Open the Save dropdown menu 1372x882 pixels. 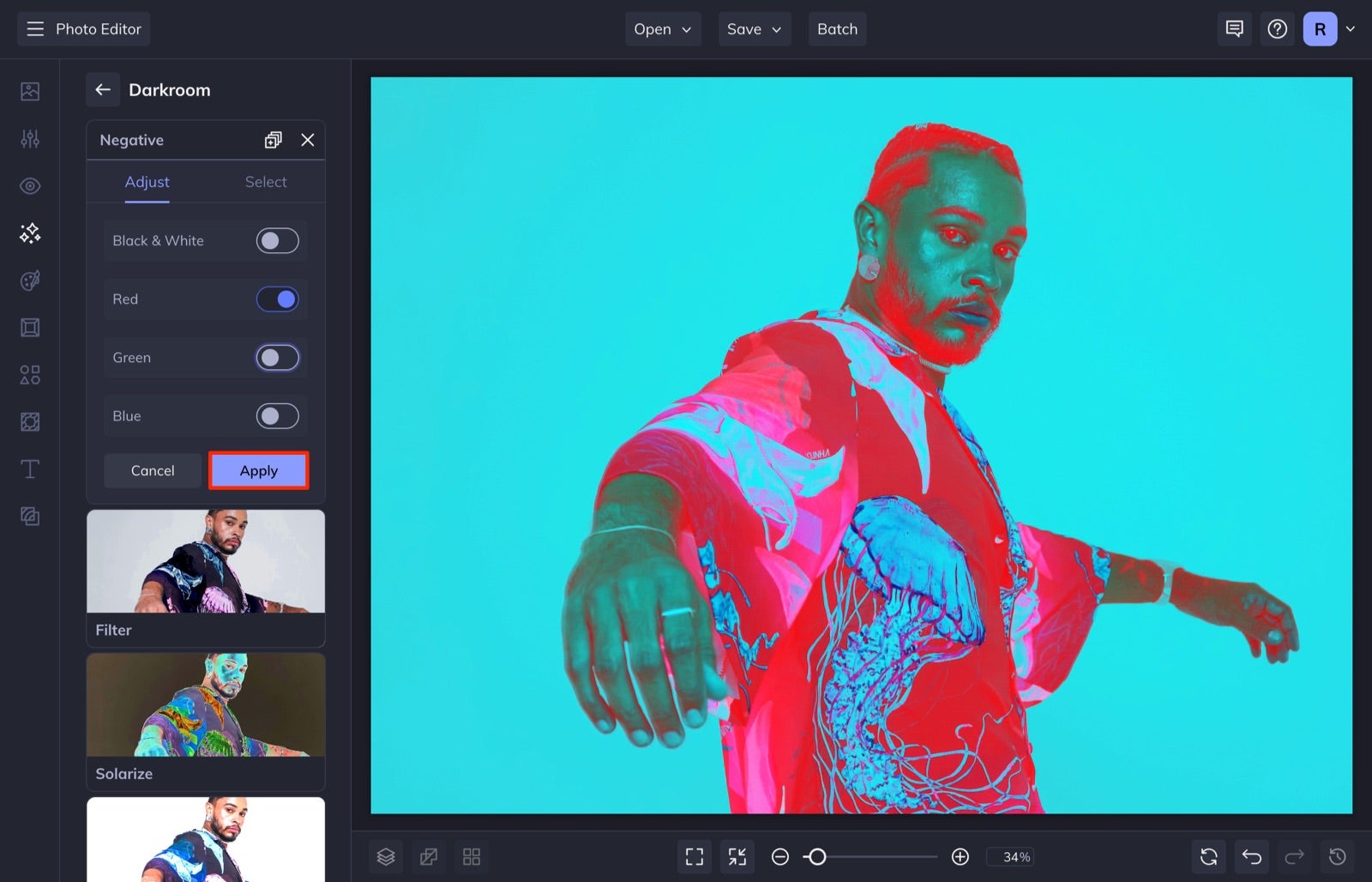754,28
